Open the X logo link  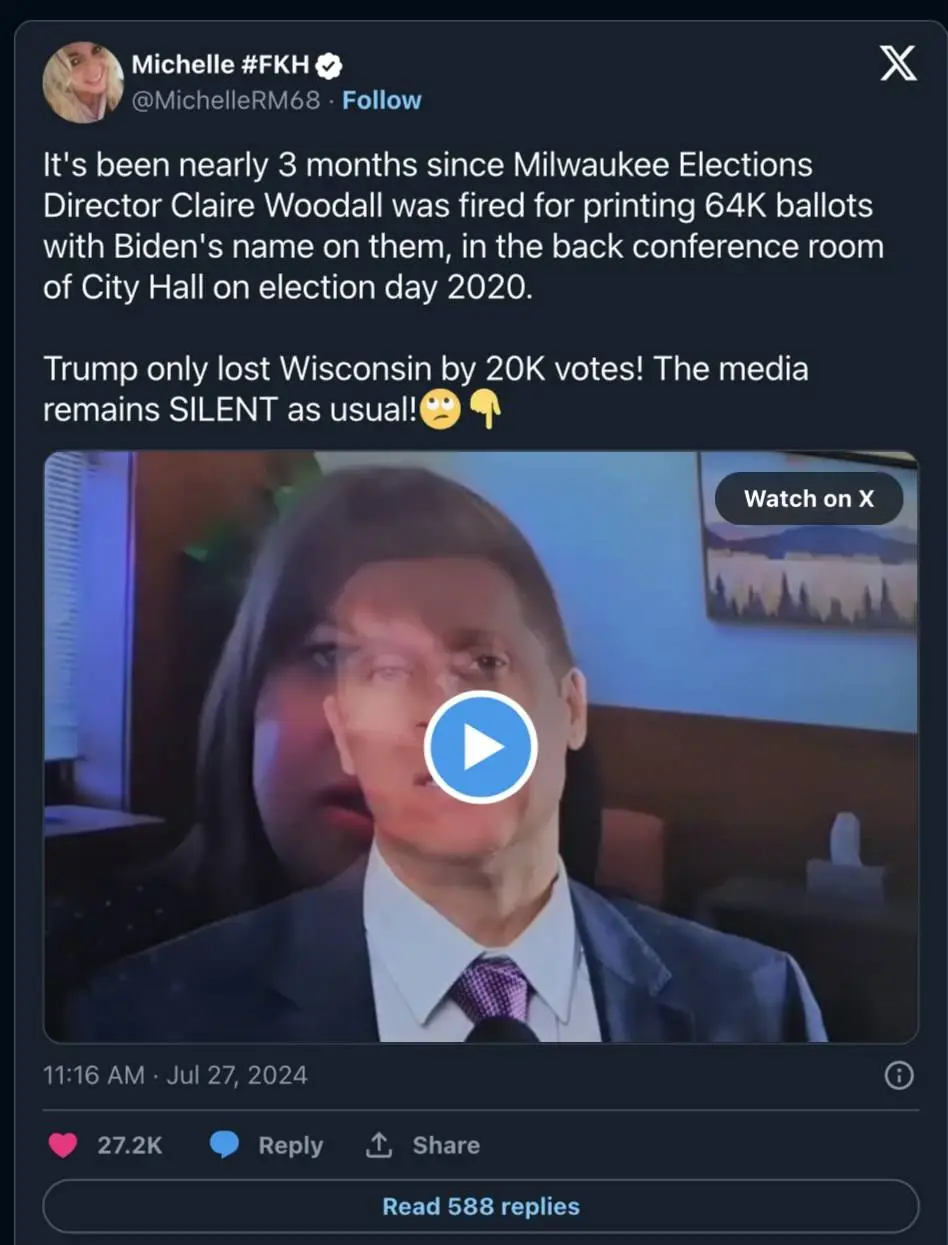[897, 65]
